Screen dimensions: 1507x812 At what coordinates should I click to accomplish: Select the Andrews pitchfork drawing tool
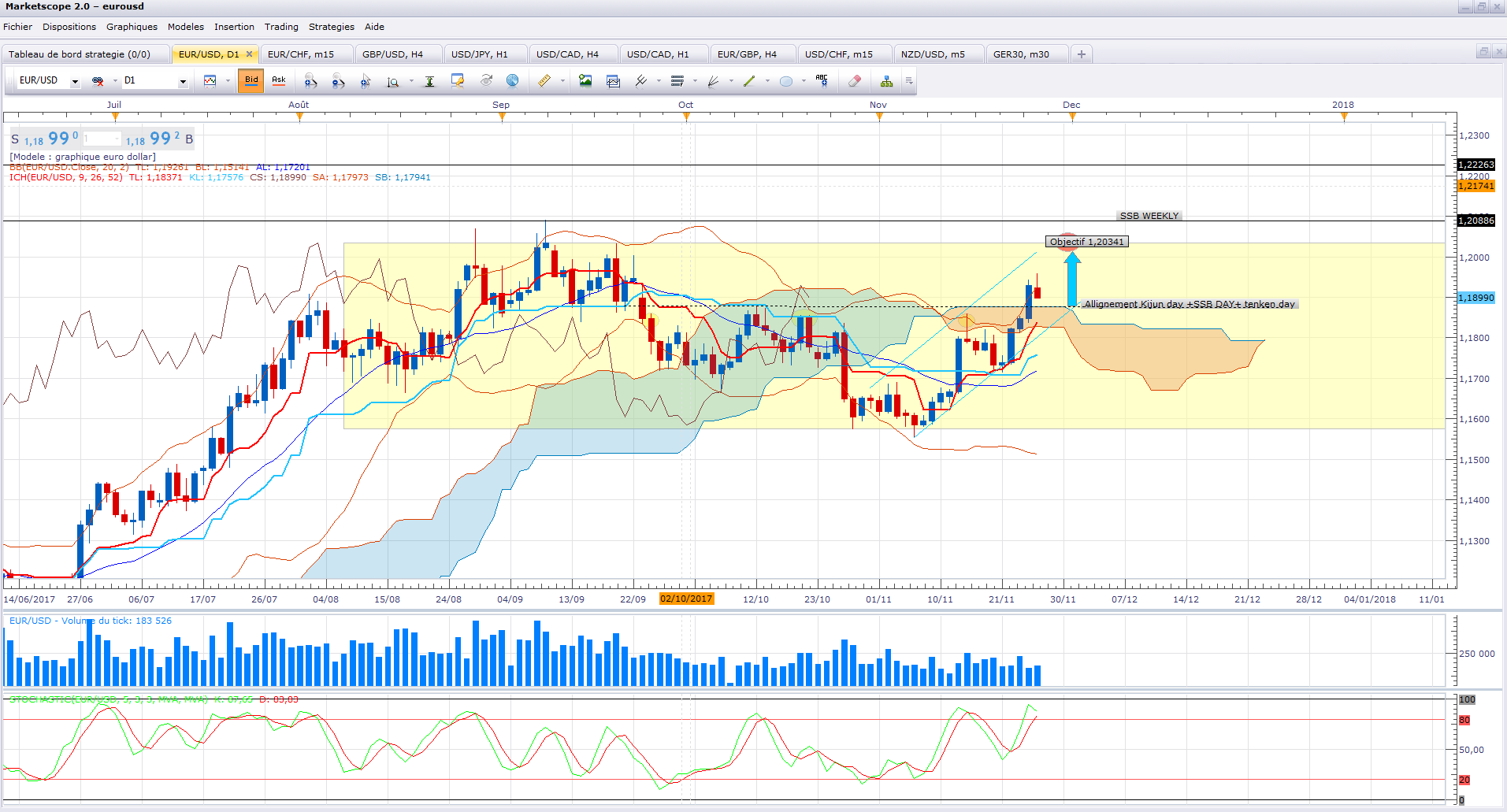(641, 80)
